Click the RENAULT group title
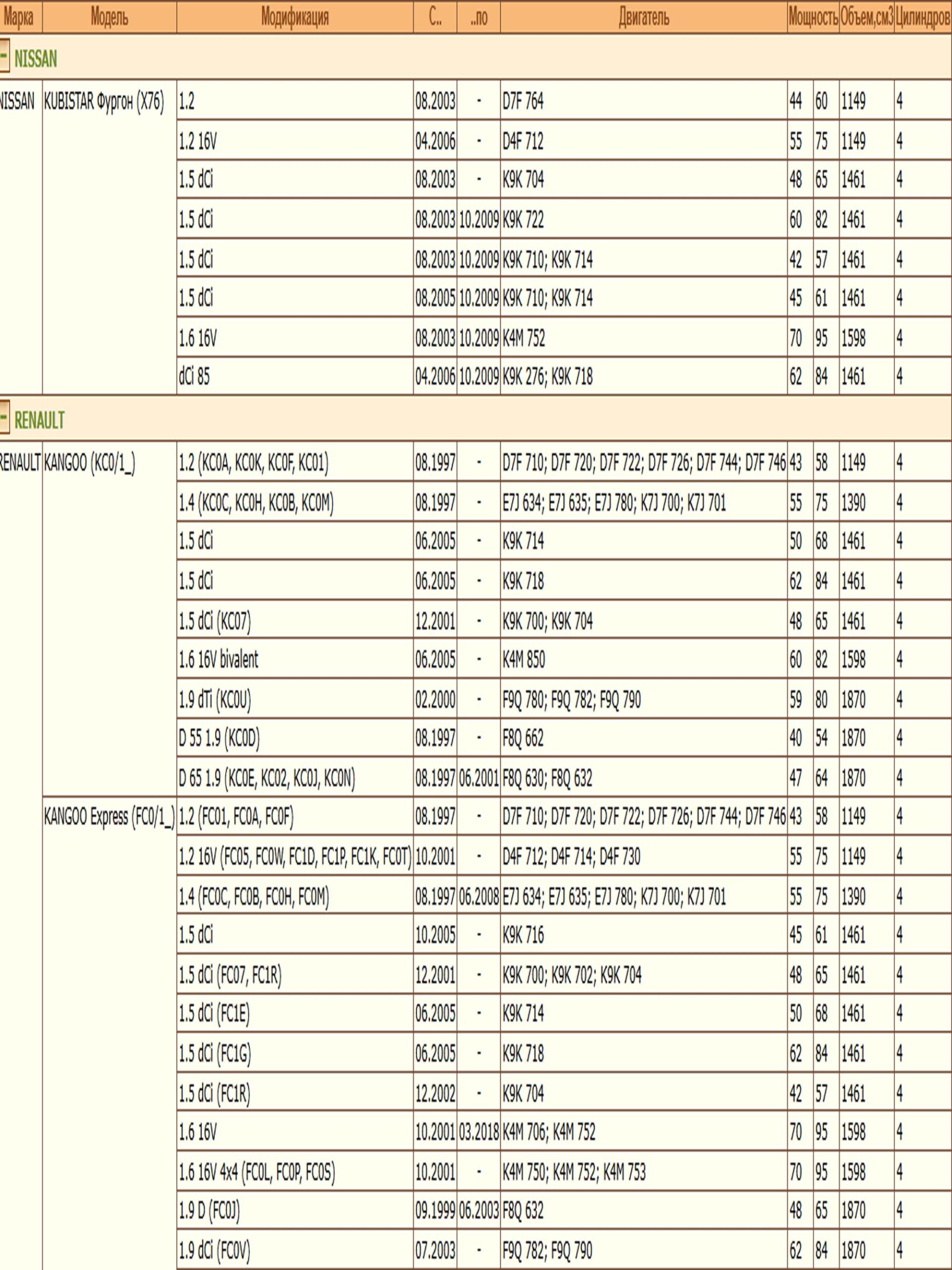 [39, 420]
